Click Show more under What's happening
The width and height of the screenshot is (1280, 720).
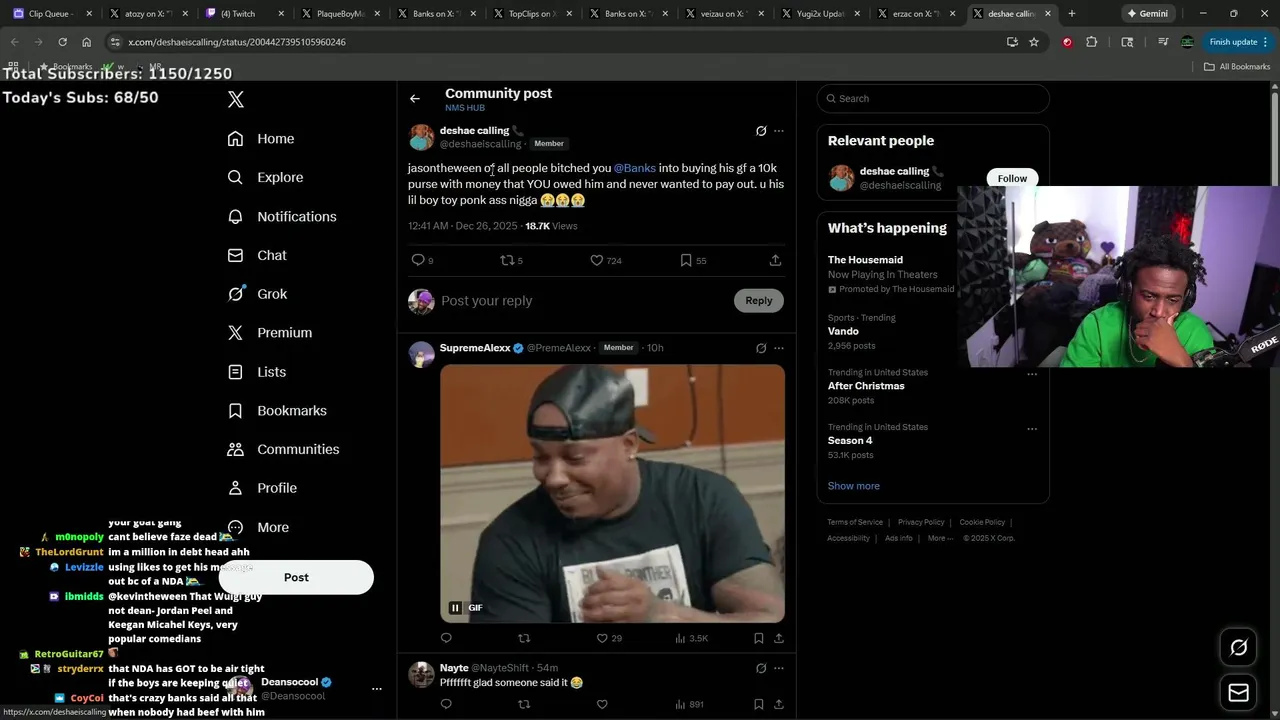coord(854,486)
